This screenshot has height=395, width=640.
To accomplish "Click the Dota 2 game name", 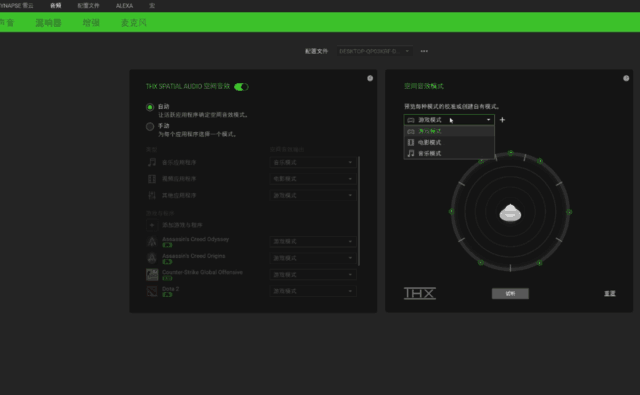I will tap(171, 288).
